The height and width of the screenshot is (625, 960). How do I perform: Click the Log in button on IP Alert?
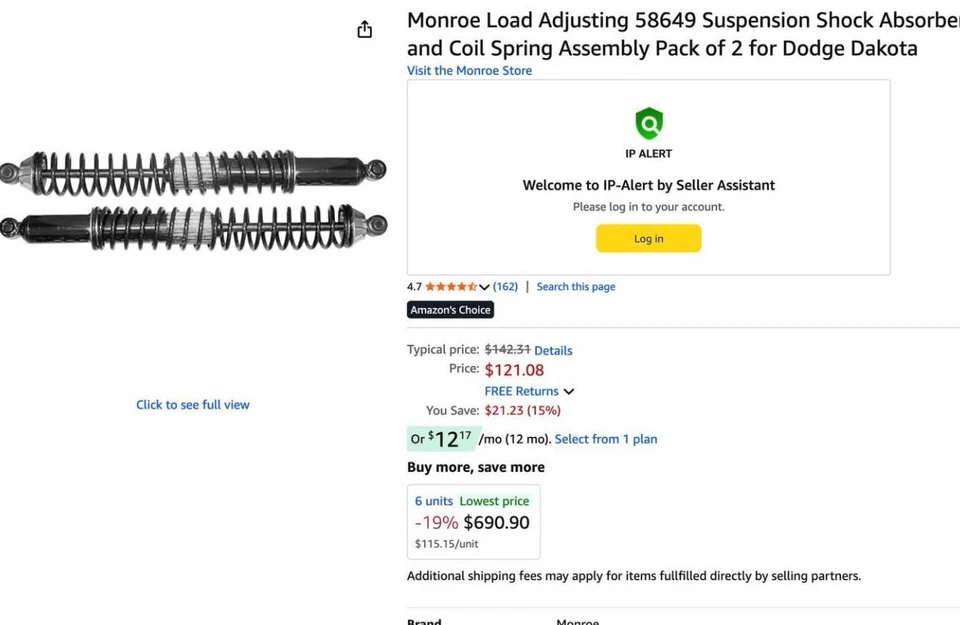click(648, 238)
